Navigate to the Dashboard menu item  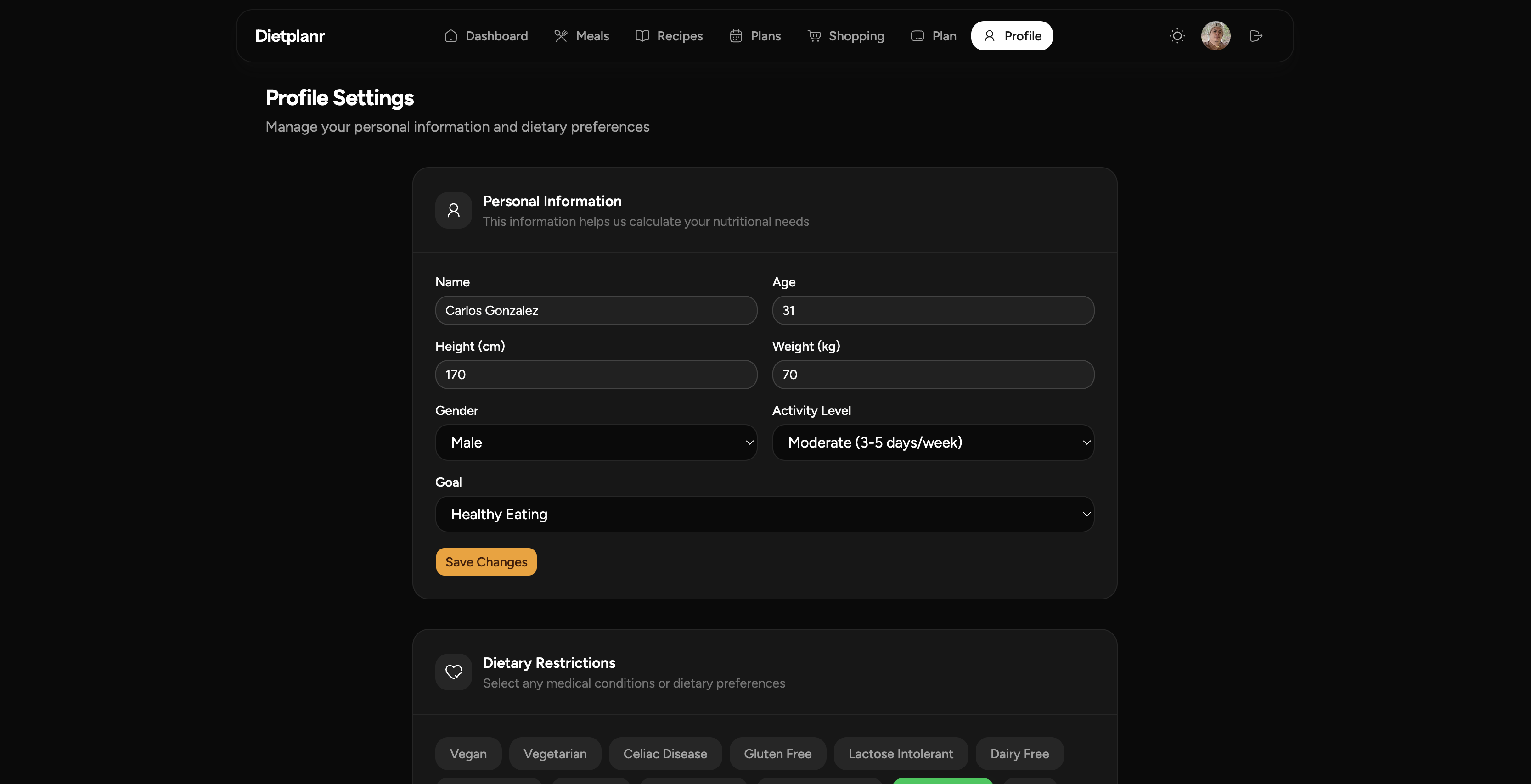[x=495, y=36]
